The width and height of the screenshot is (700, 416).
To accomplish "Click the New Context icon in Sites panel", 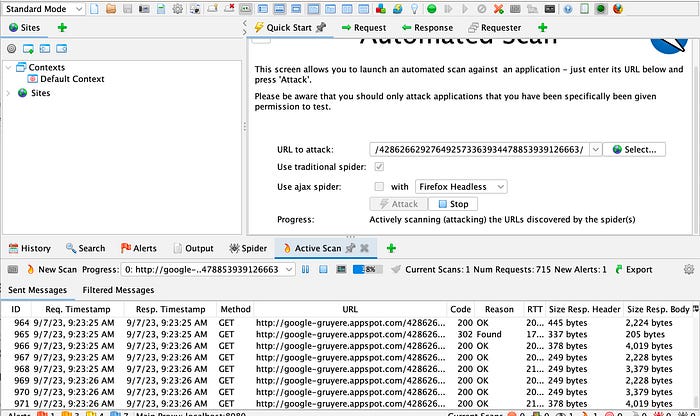I will 28,49.
